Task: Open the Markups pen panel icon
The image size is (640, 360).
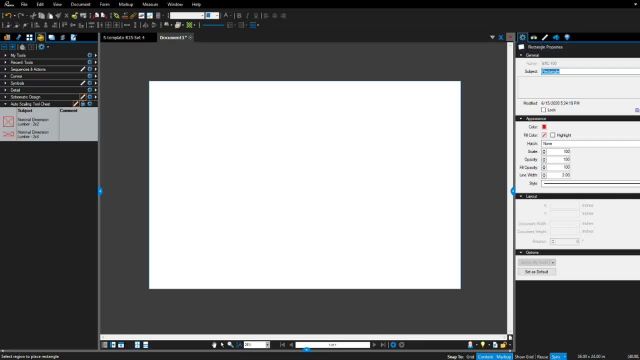Action: [x=18, y=37]
